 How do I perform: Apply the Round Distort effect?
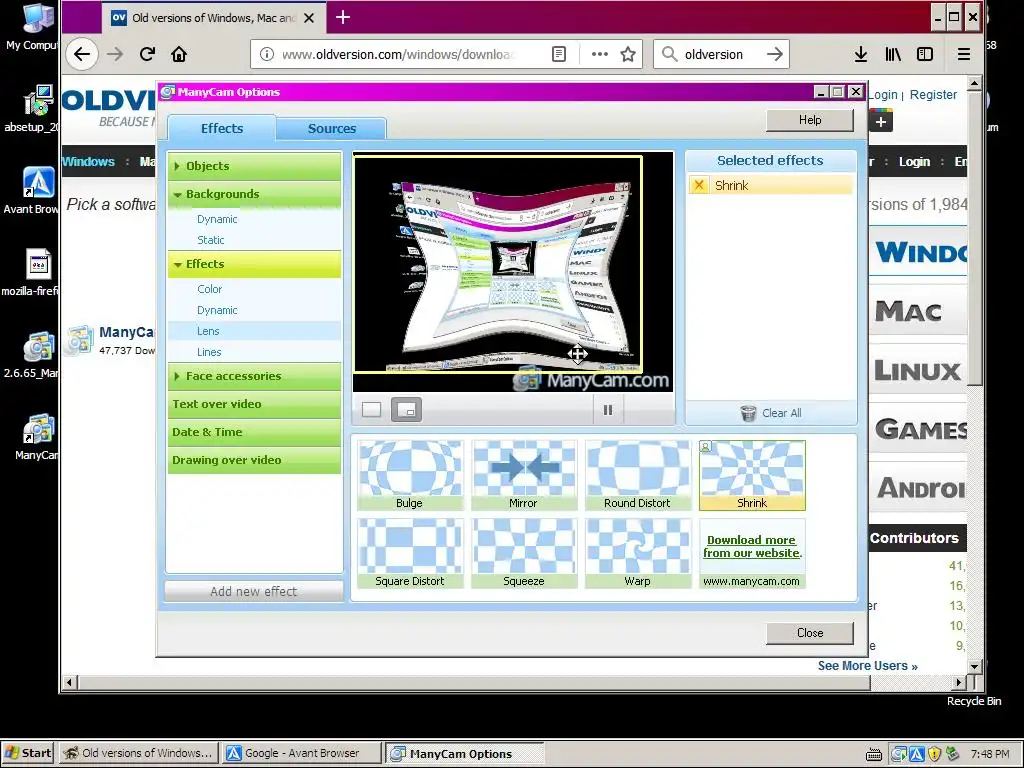637,475
